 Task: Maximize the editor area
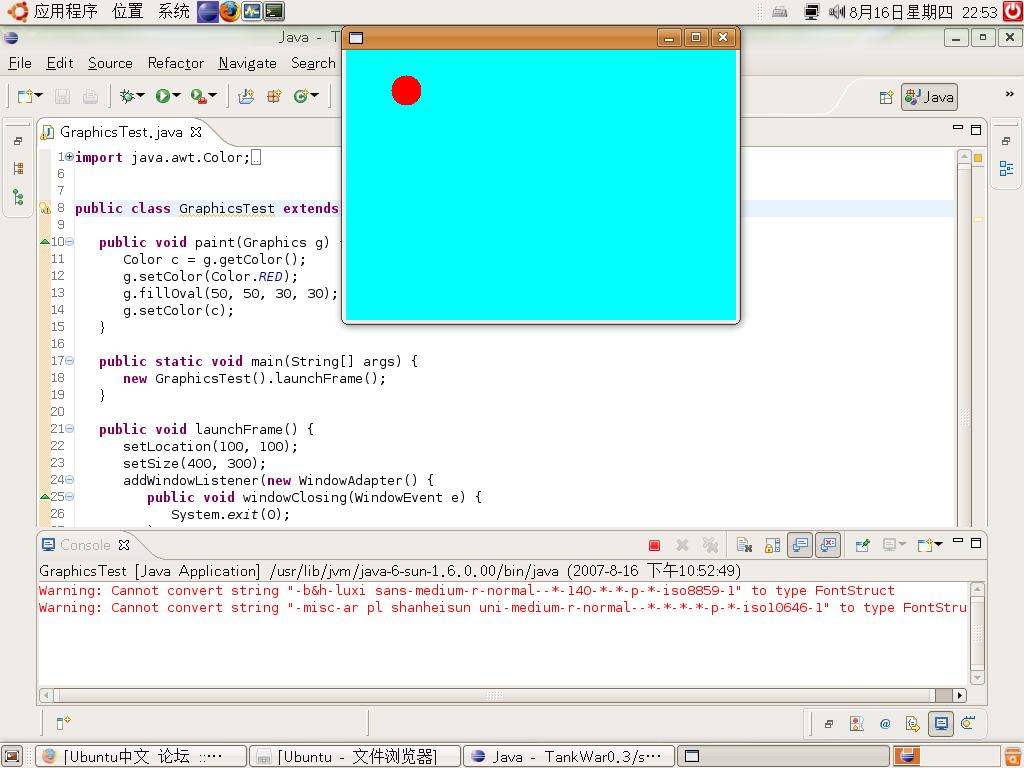pyautogui.click(x=976, y=130)
